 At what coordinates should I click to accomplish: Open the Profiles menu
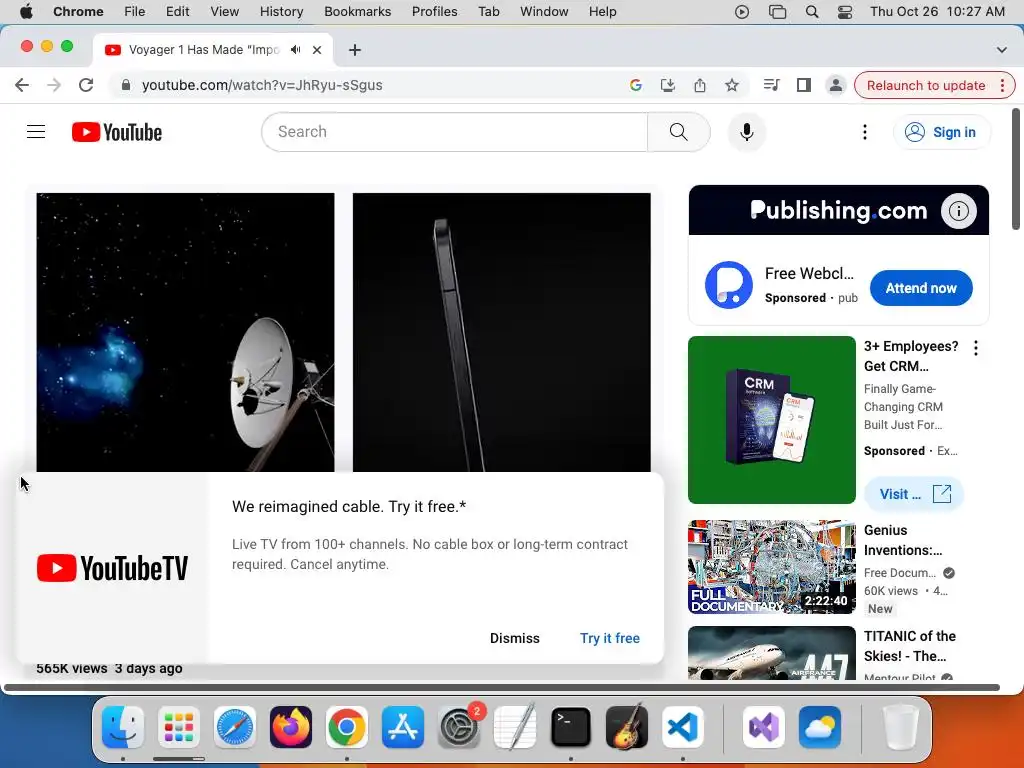[x=434, y=12]
